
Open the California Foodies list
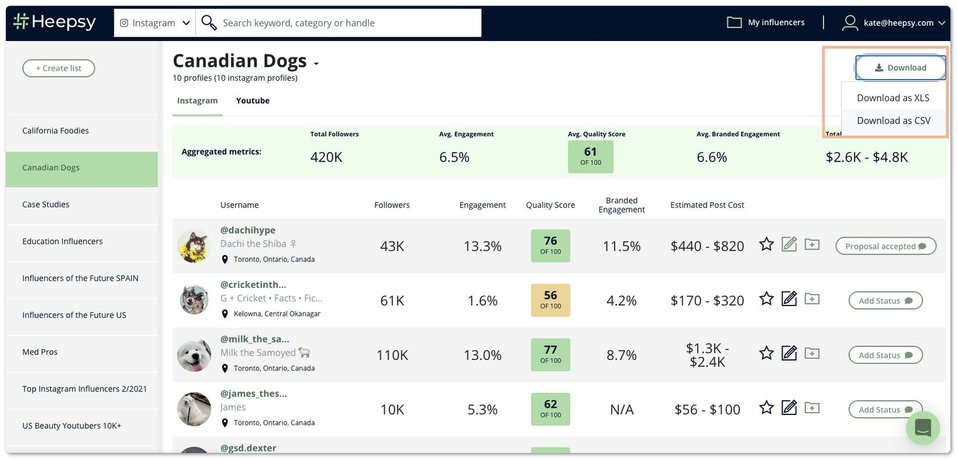81,131
